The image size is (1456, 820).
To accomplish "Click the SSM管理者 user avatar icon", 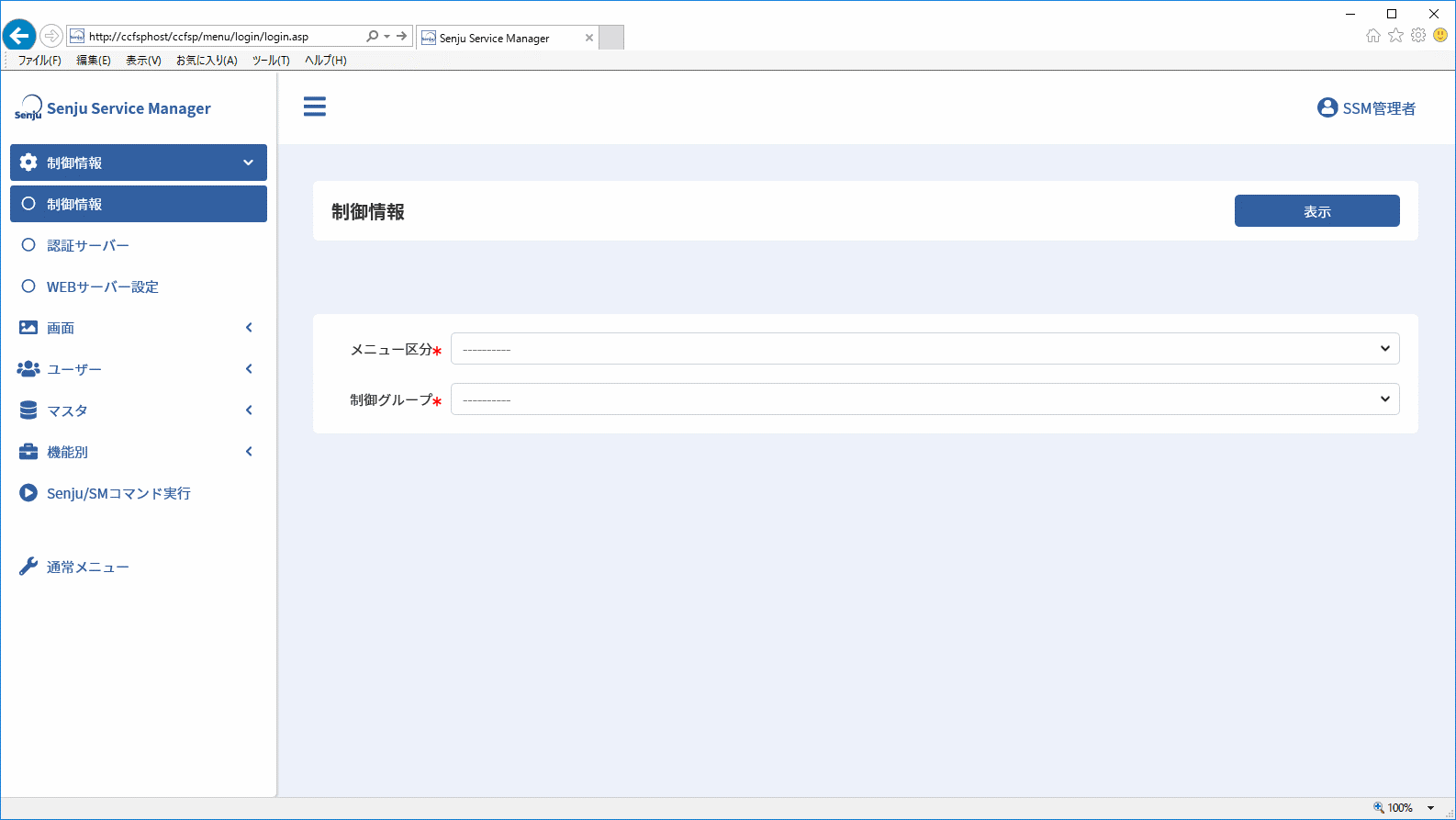I will (x=1327, y=107).
